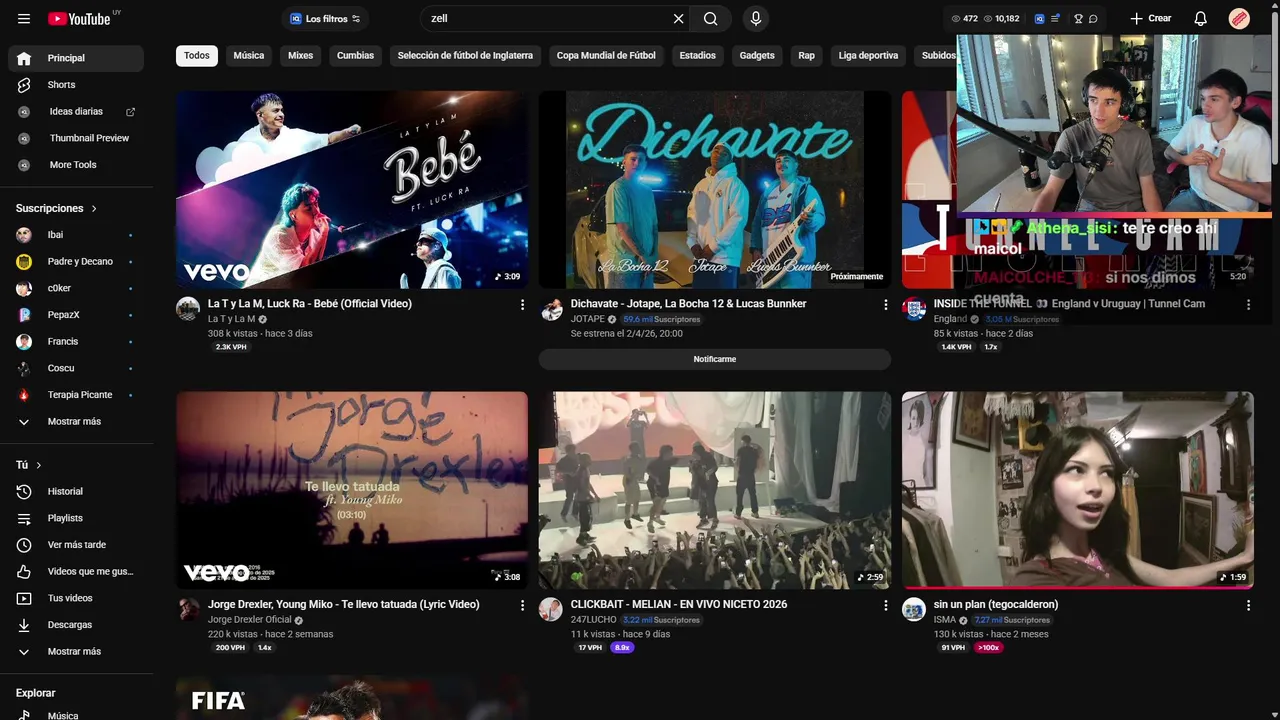This screenshot has width=1280, height=720.
Task: Open Ver más tarde
Action: pos(76,545)
